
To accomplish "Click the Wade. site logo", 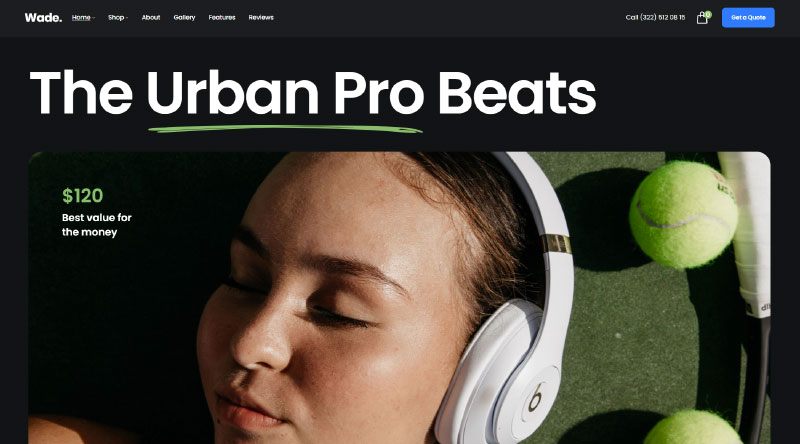I will tap(43, 17).
